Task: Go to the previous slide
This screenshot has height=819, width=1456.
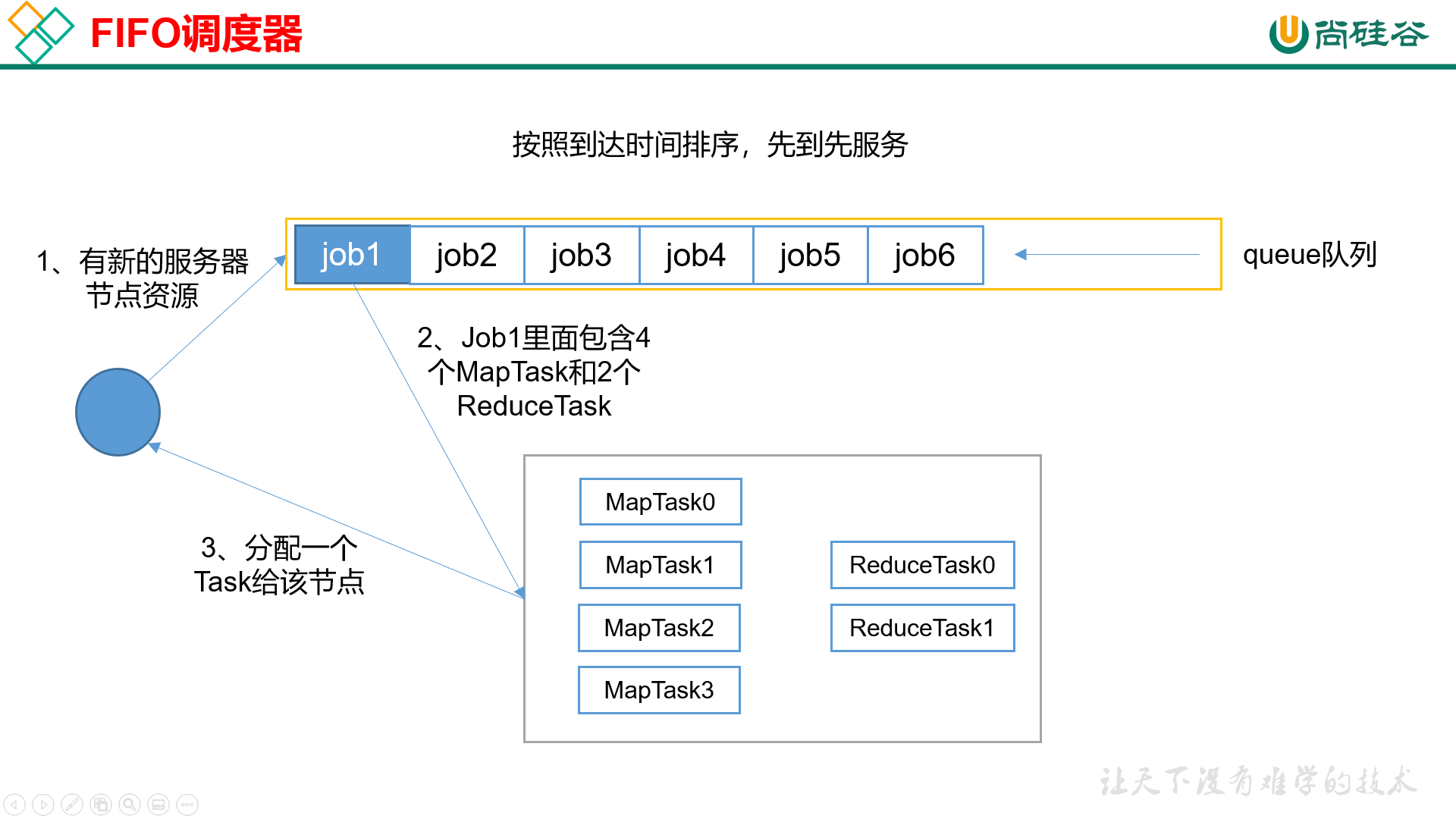Action: pyautogui.click(x=14, y=805)
